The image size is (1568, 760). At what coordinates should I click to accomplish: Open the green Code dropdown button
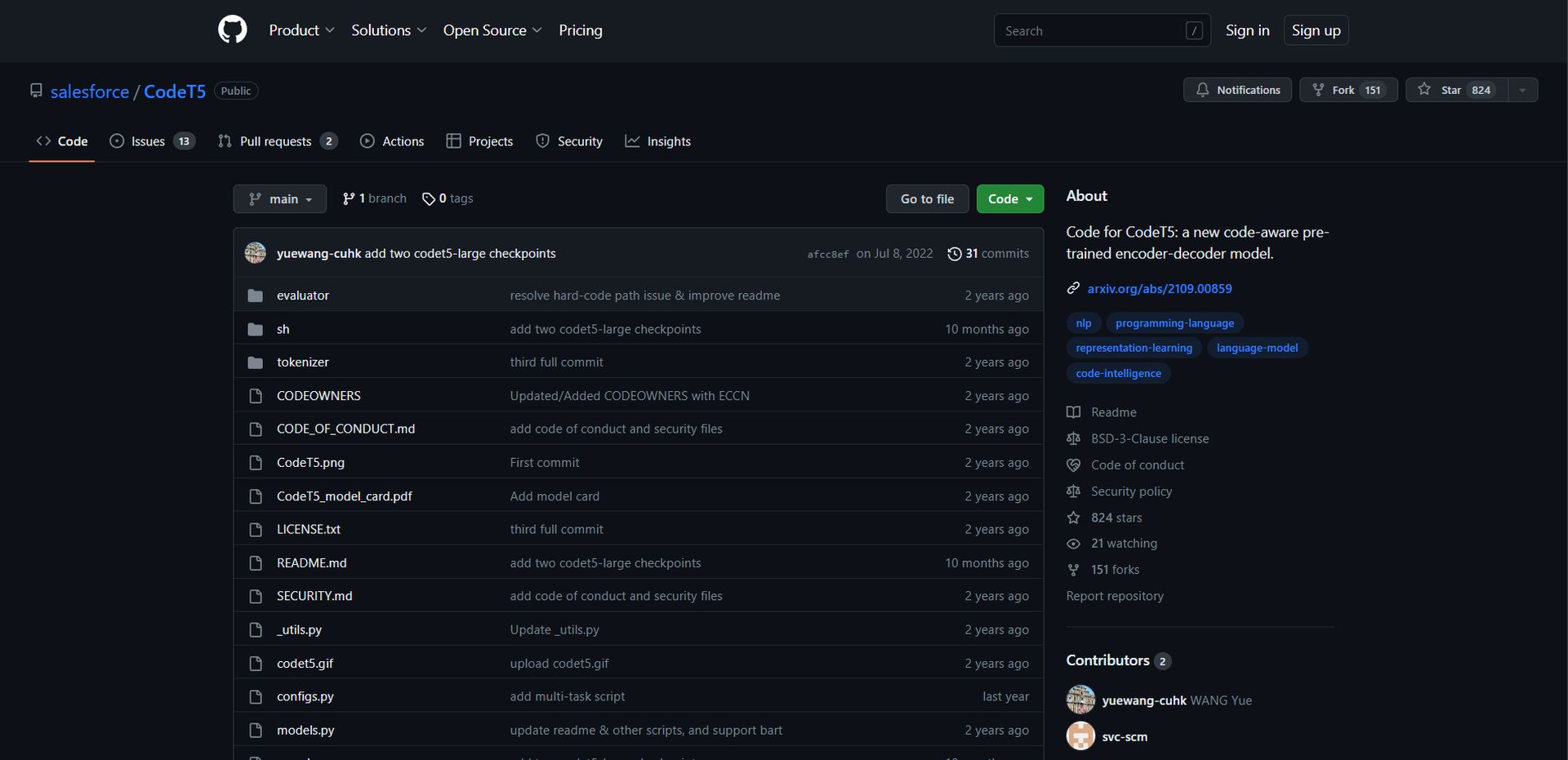coord(1009,199)
